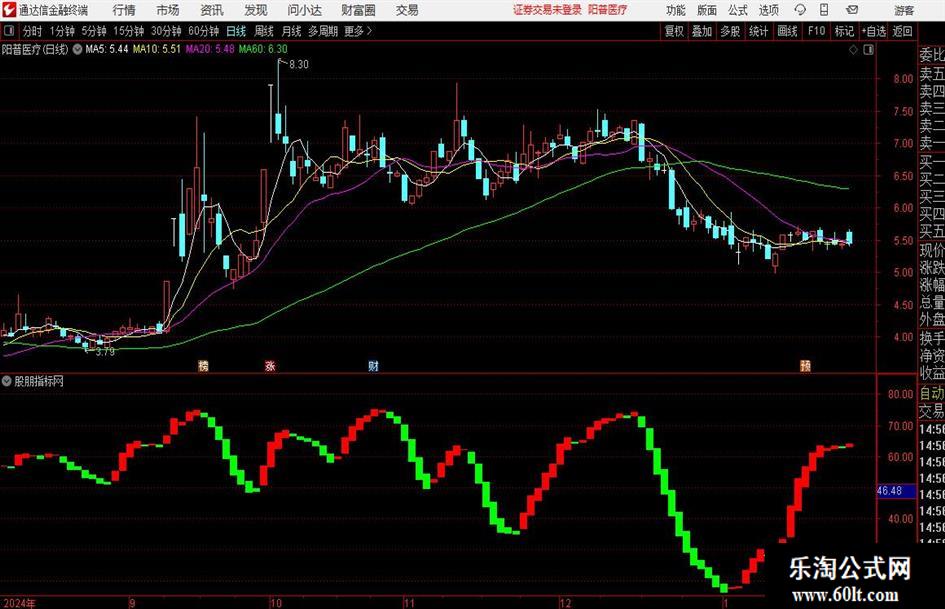Click the 财 marker on the chart

pos(374,365)
